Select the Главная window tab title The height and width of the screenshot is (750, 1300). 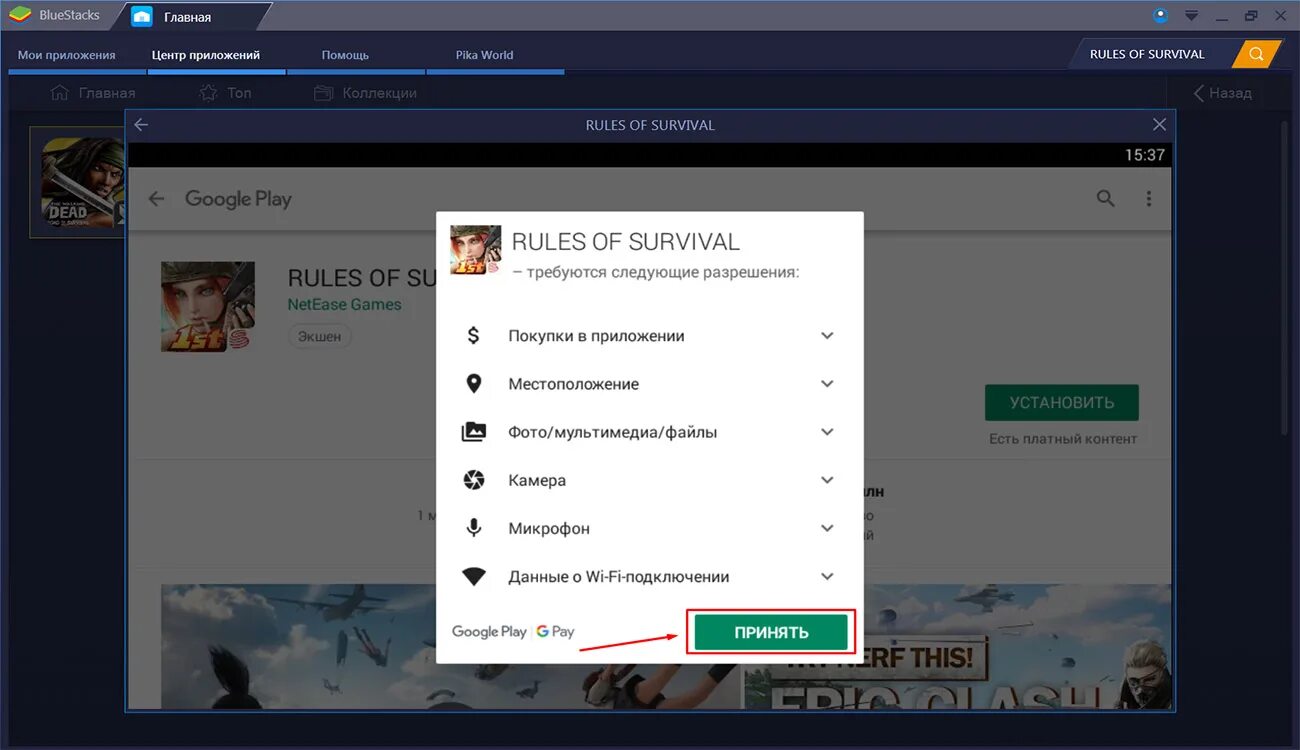pyautogui.click(x=188, y=17)
